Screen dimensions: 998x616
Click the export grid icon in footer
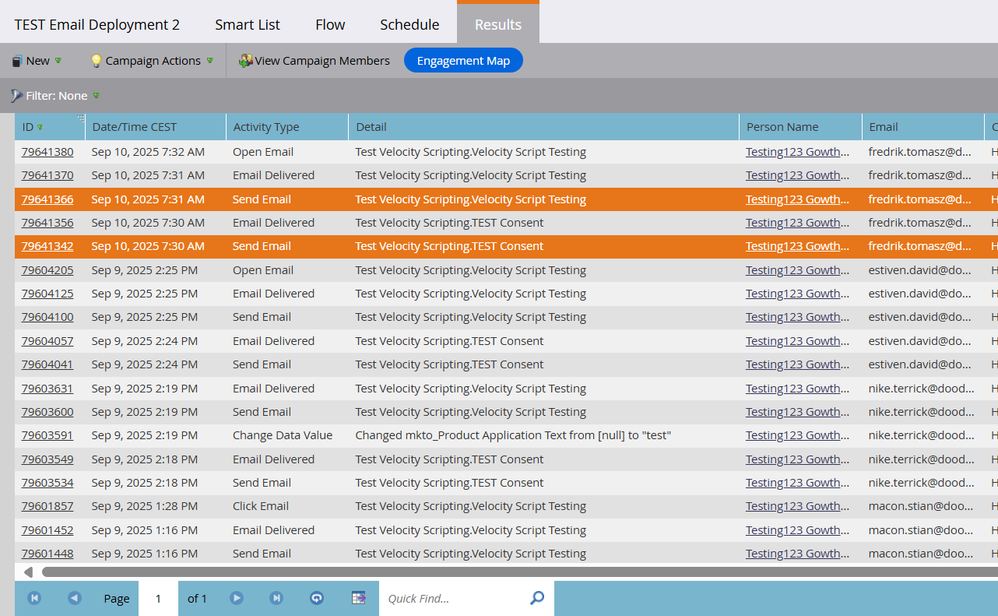359,598
